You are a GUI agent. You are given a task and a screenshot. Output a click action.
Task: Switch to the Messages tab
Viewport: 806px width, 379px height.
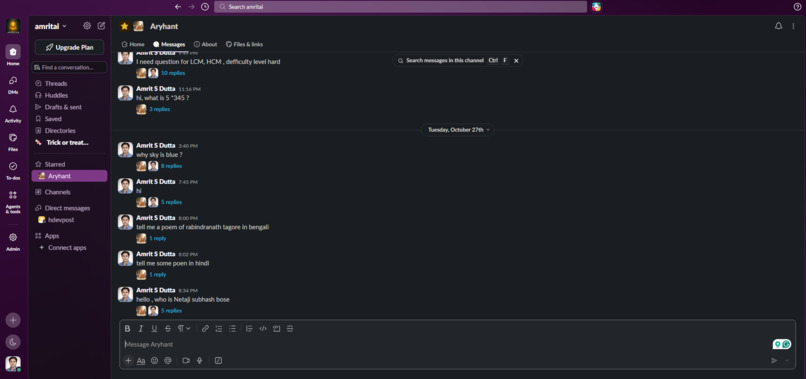(x=169, y=44)
